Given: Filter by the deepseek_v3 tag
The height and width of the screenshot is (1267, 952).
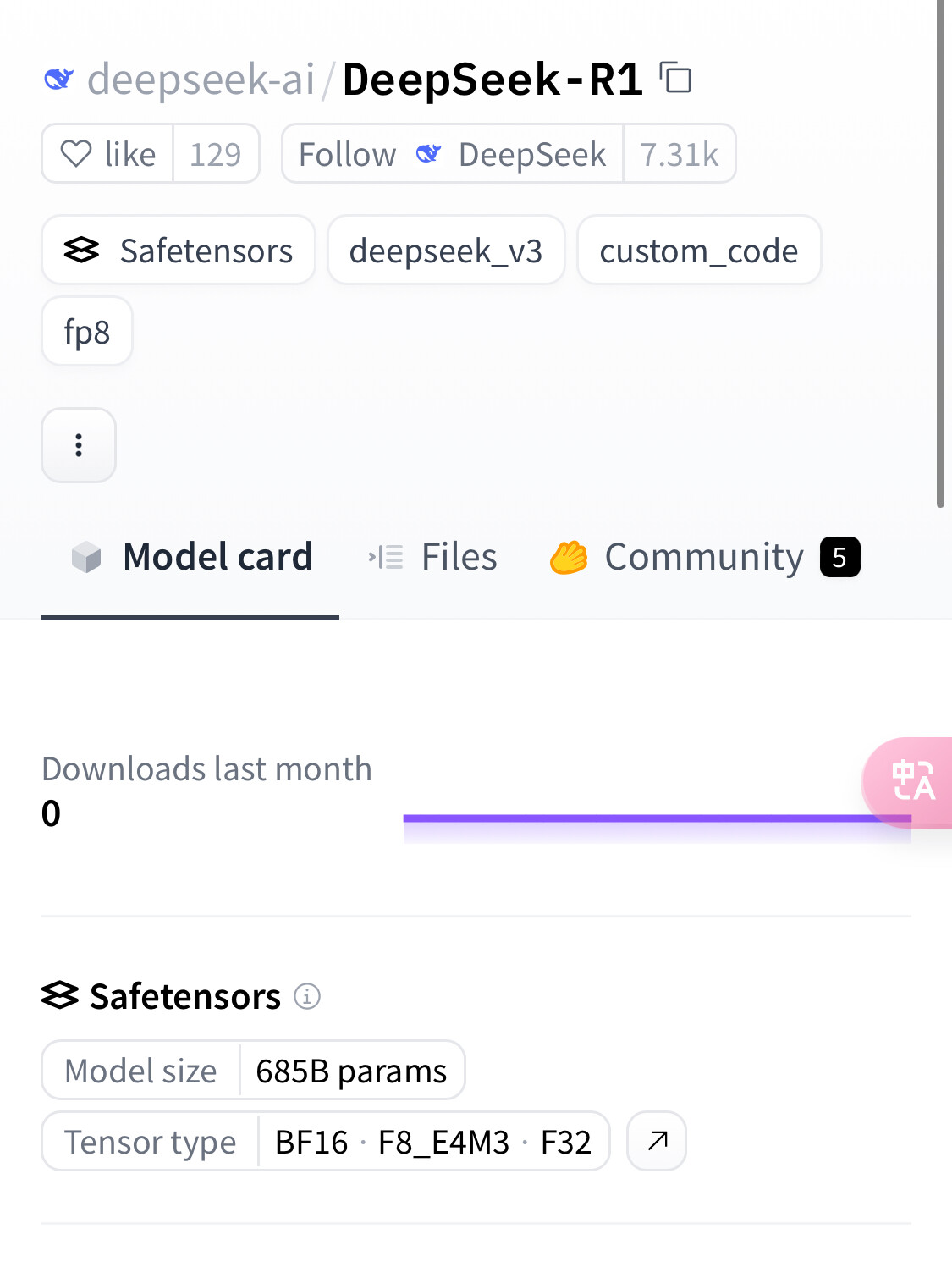Looking at the screenshot, I should [446, 250].
